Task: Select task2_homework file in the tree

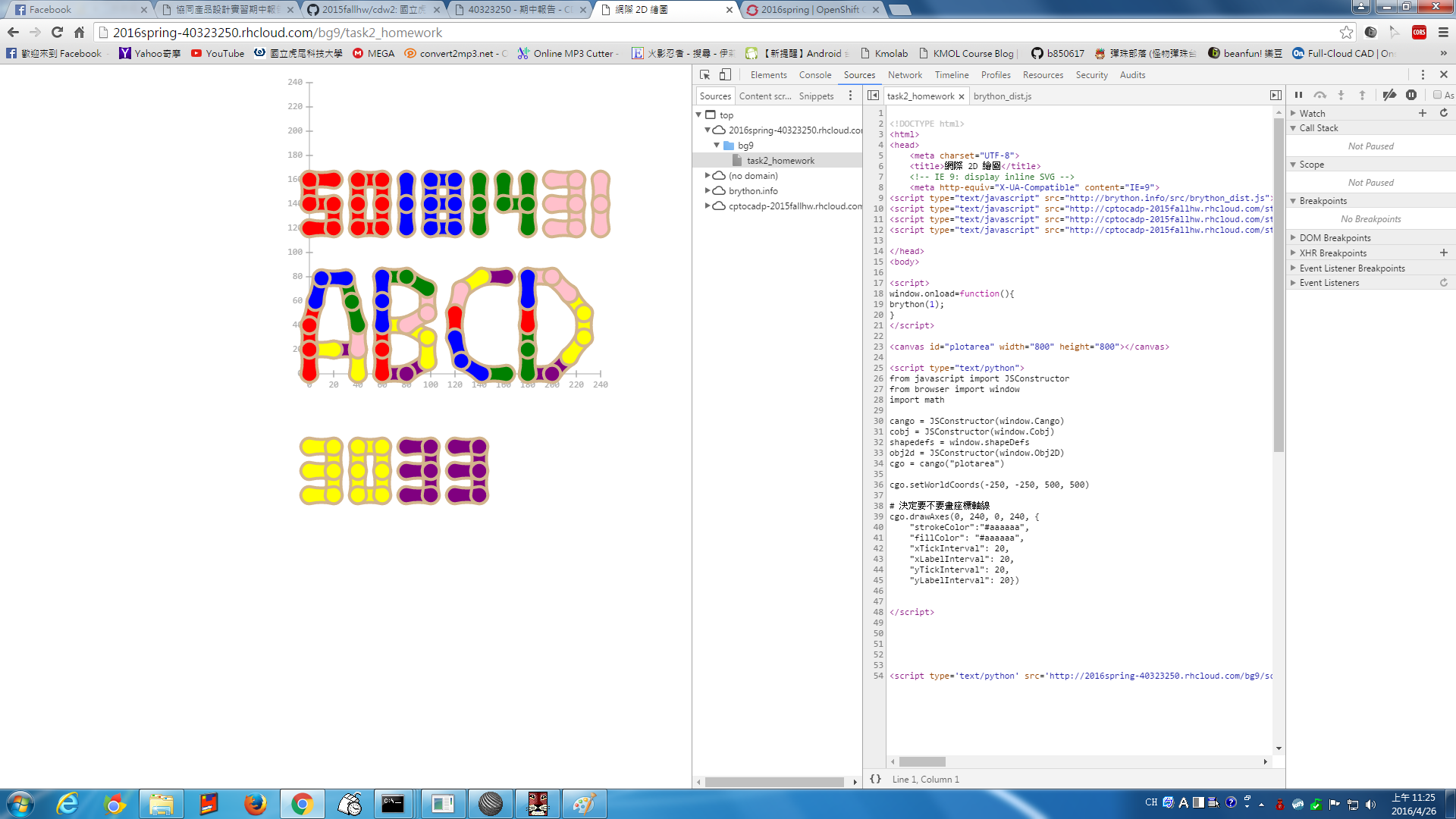Action: tap(780, 160)
